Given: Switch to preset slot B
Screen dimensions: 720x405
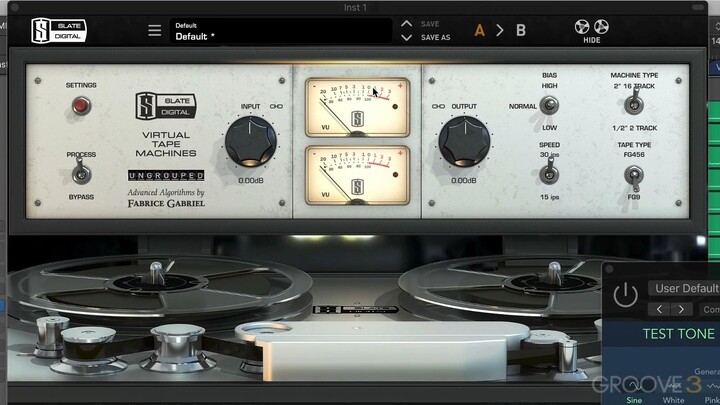Looking at the screenshot, I should point(521,30).
